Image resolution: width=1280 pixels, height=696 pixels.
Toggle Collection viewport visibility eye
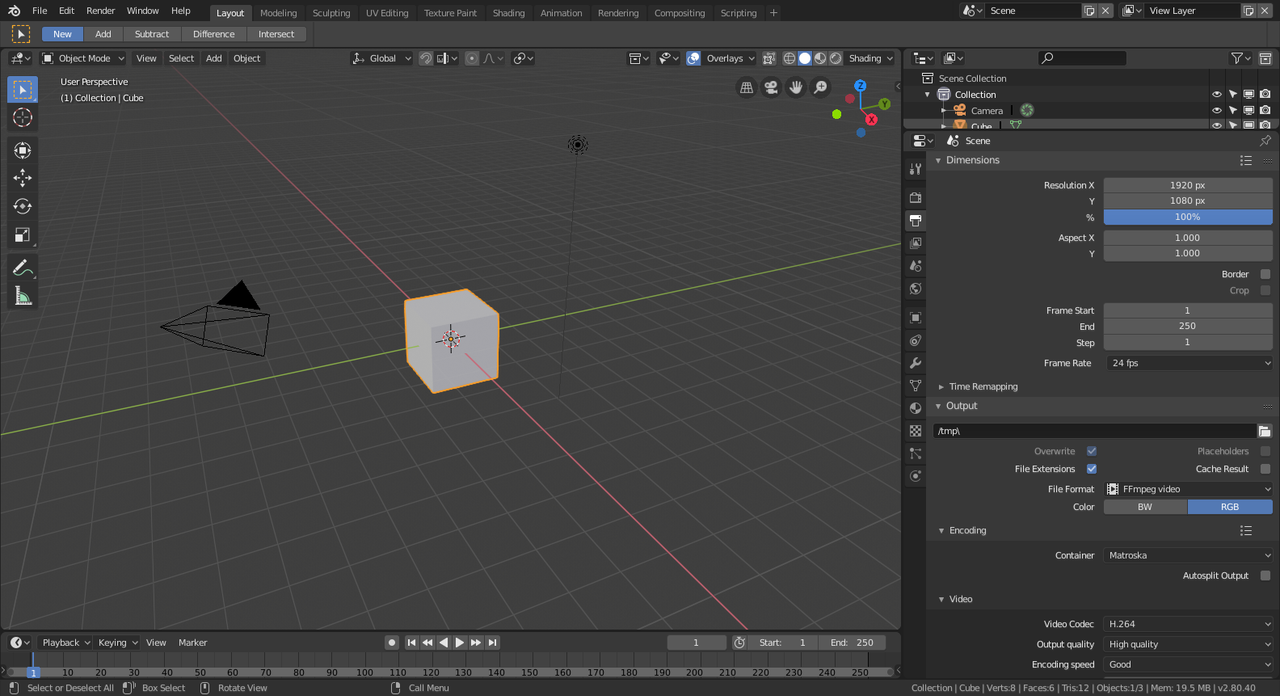click(1217, 95)
